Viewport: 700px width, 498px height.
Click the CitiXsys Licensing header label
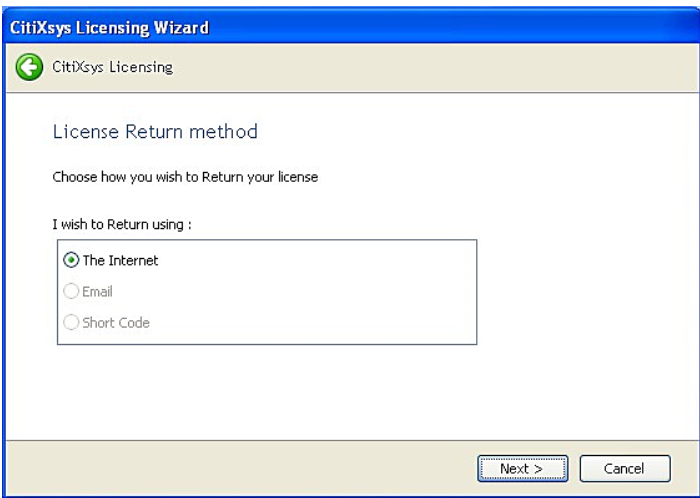point(112,67)
